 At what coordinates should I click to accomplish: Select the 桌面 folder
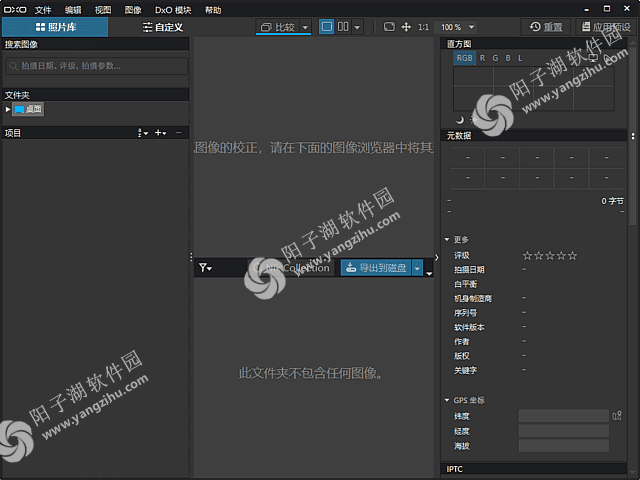coord(28,109)
